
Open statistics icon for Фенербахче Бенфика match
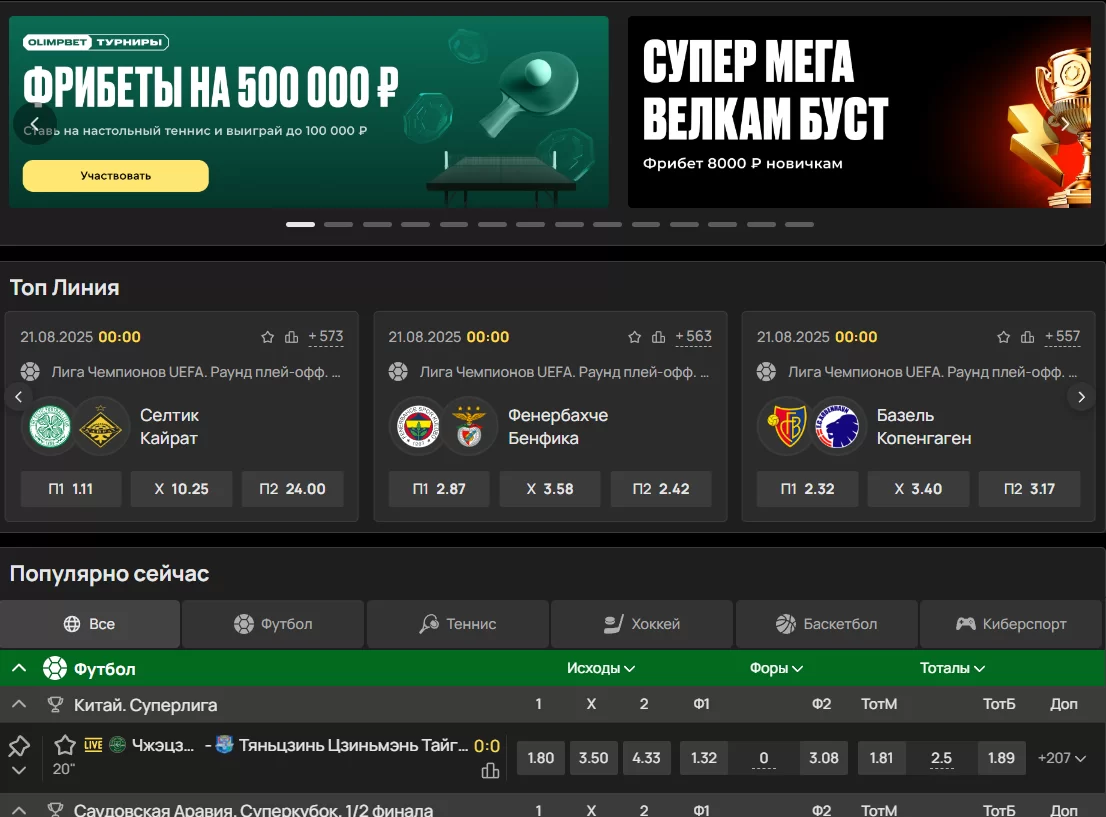click(658, 337)
